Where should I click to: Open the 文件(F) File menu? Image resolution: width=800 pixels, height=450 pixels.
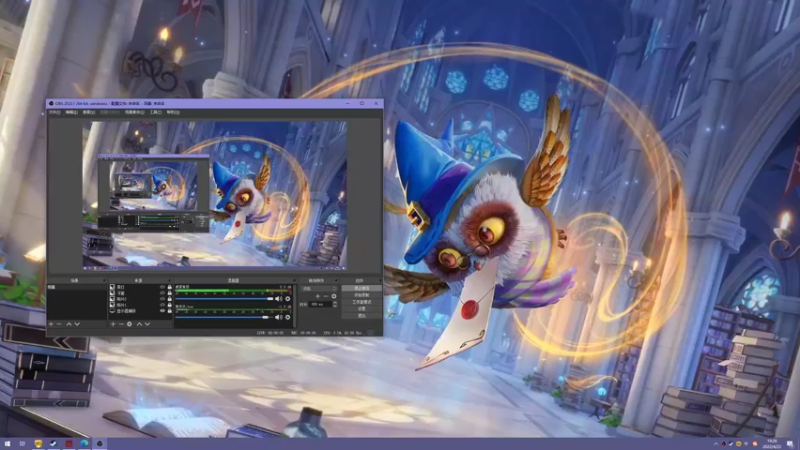tap(55, 112)
